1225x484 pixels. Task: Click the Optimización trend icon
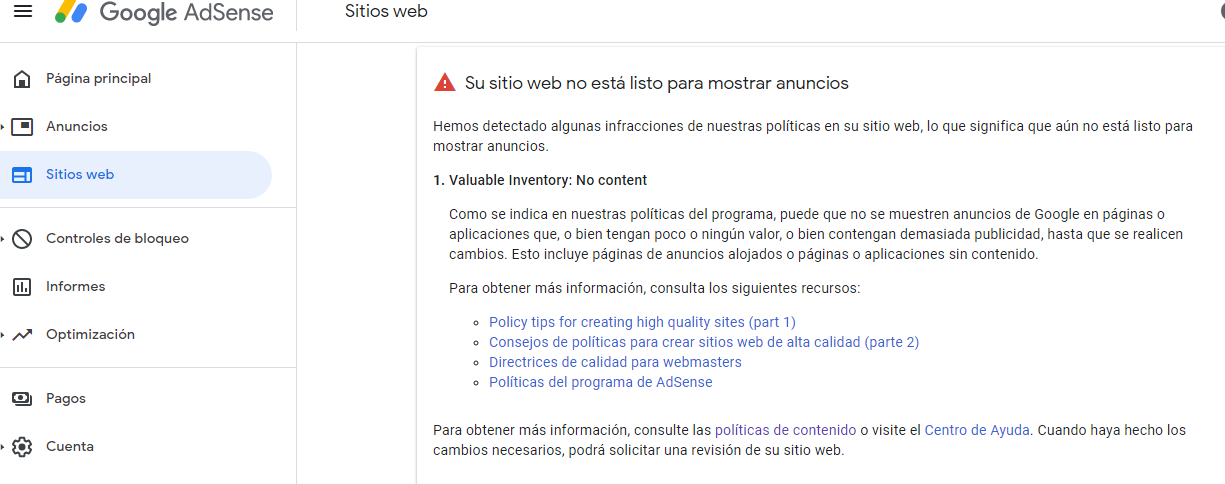[22, 334]
